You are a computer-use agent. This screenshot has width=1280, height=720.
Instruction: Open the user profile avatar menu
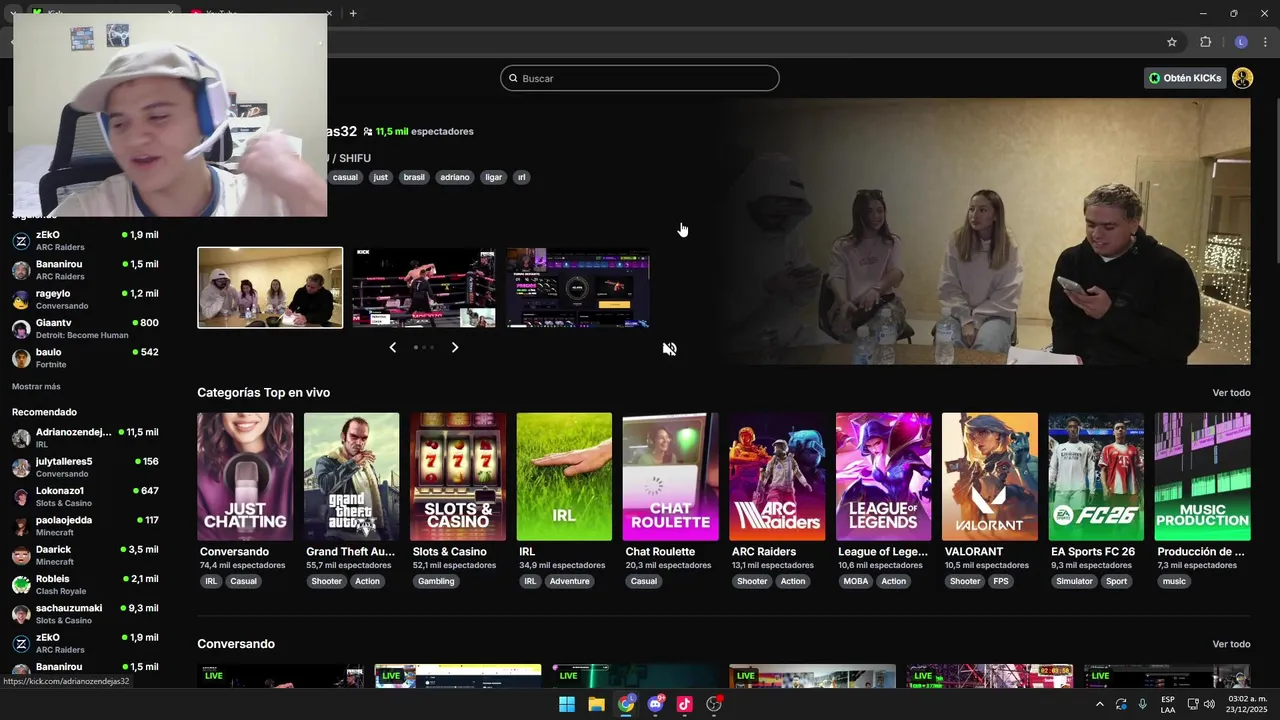click(x=1242, y=78)
